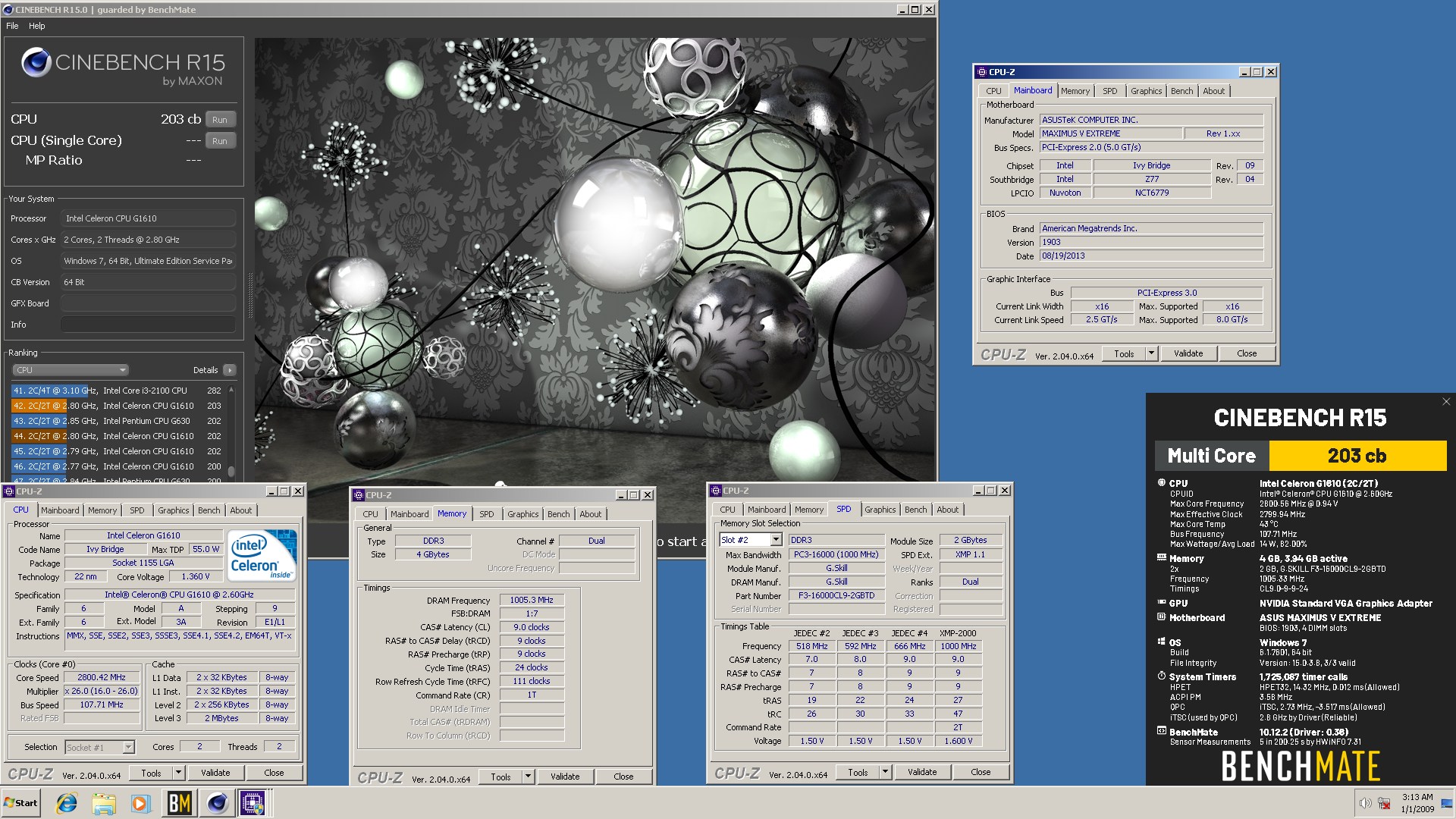The image size is (1456, 819).
Task: Click the Info field in Cinebench
Action: click(148, 325)
